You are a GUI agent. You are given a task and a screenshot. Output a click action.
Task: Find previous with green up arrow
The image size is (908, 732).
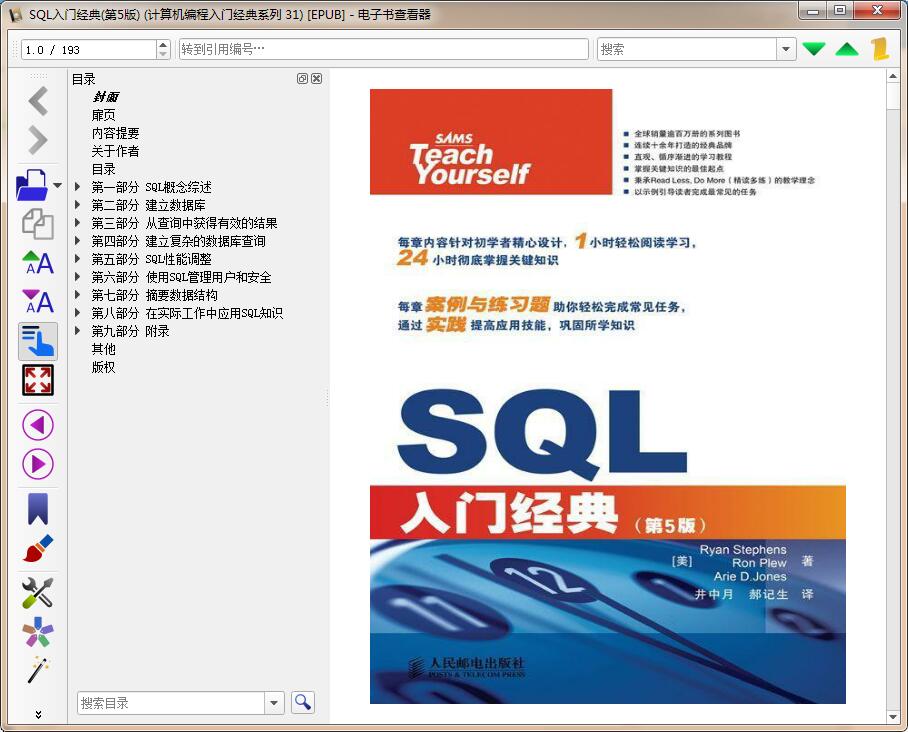pos(847,49)
